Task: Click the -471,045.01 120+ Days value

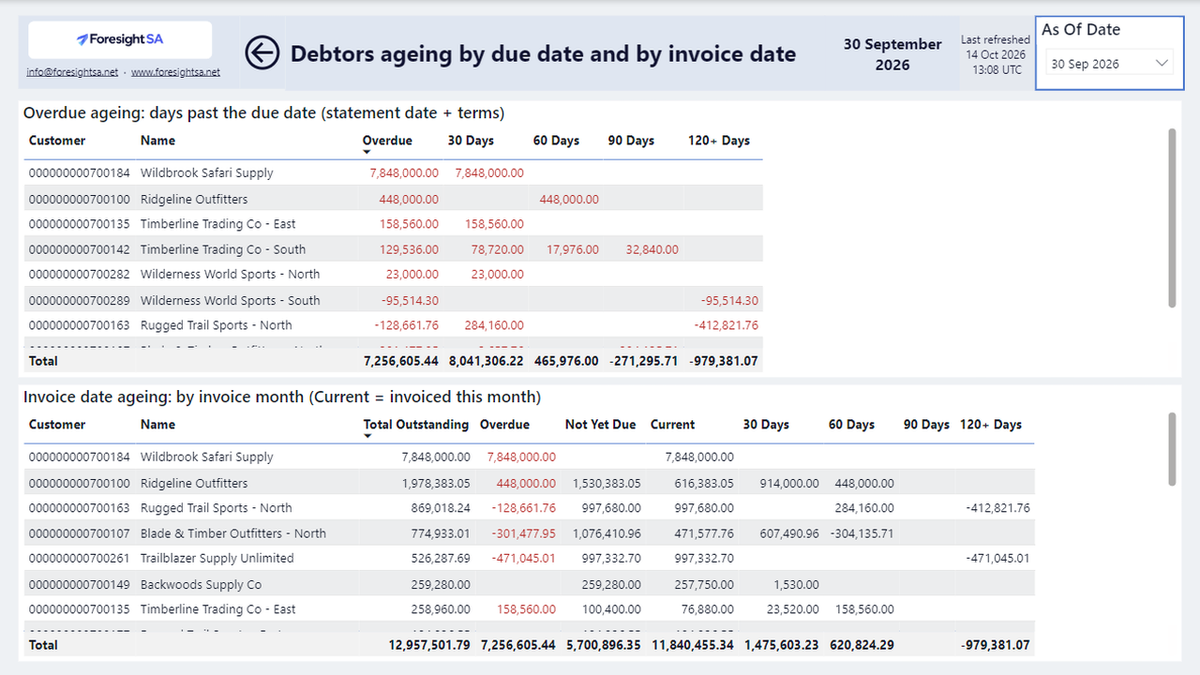Action: pos(997,558)
